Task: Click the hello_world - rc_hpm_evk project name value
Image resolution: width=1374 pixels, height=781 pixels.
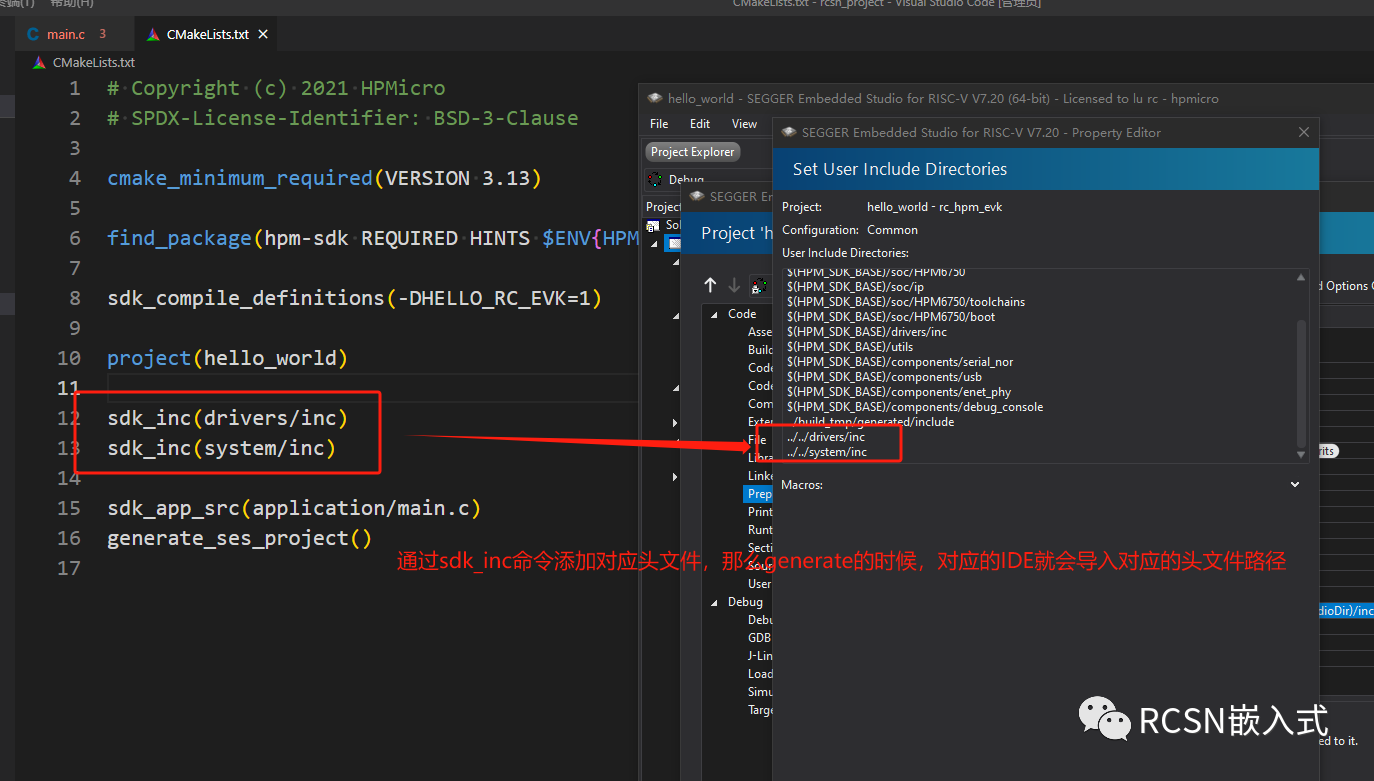Action: coord(934,207)
